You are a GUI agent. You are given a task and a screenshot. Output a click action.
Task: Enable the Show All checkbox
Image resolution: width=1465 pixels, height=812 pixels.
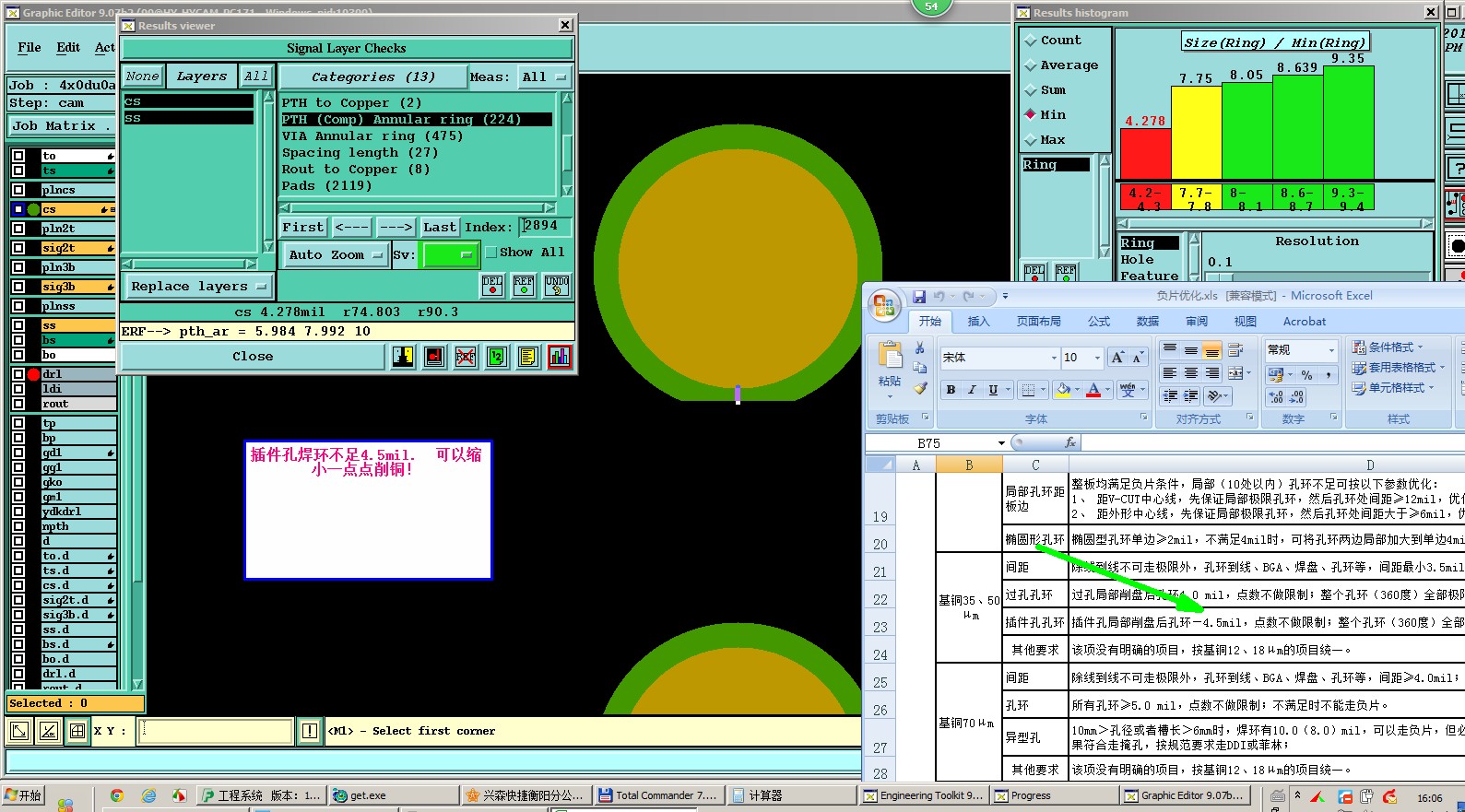click(491, 253)
